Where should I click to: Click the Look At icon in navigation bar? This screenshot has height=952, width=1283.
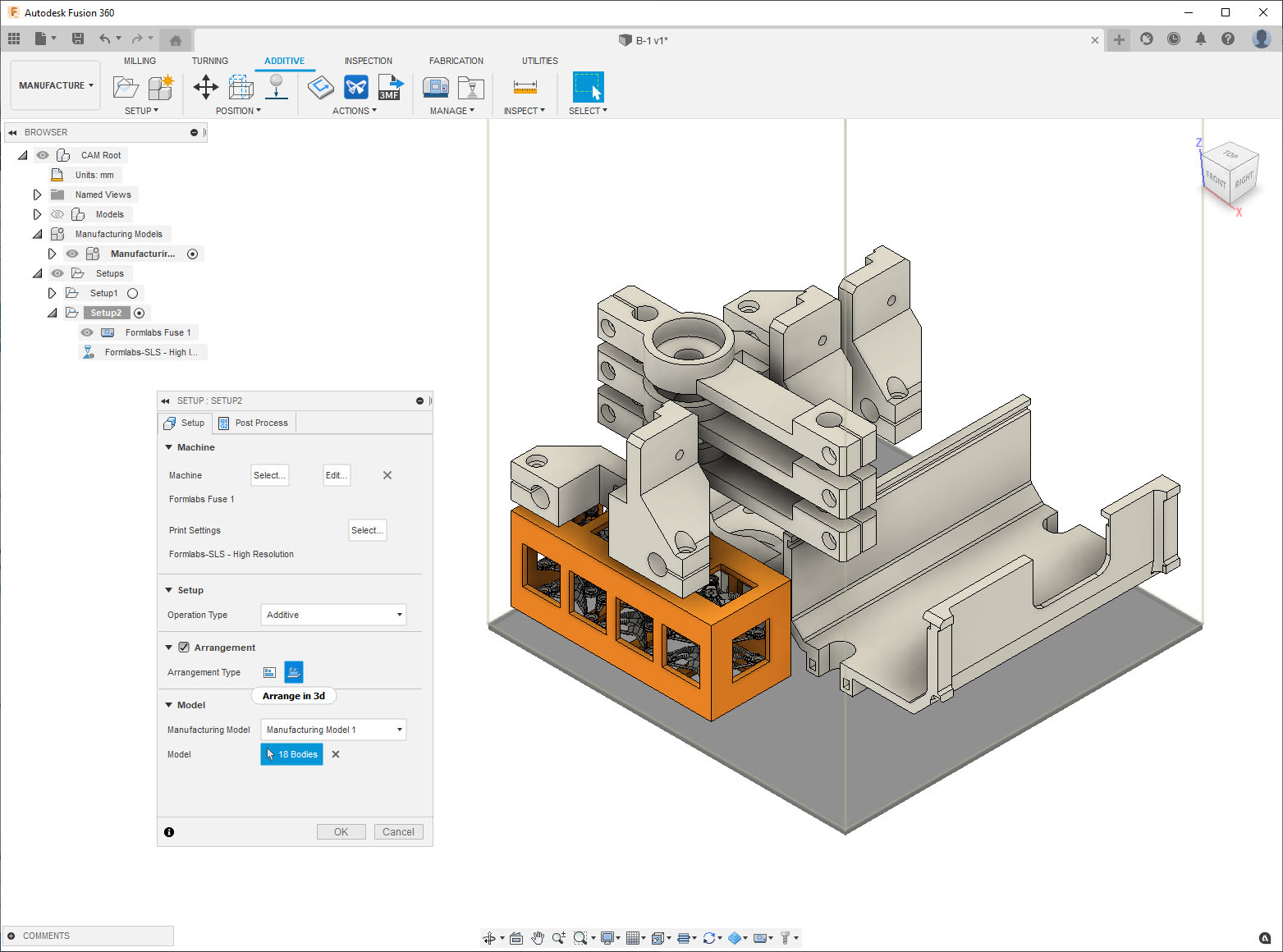[x=516, y=937]
